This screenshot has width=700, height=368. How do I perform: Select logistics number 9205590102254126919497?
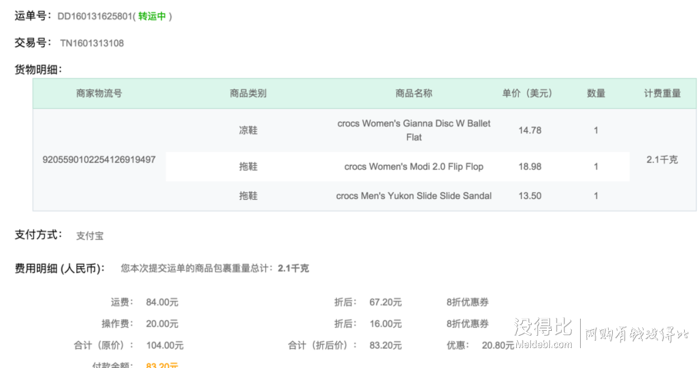point(99,160)
